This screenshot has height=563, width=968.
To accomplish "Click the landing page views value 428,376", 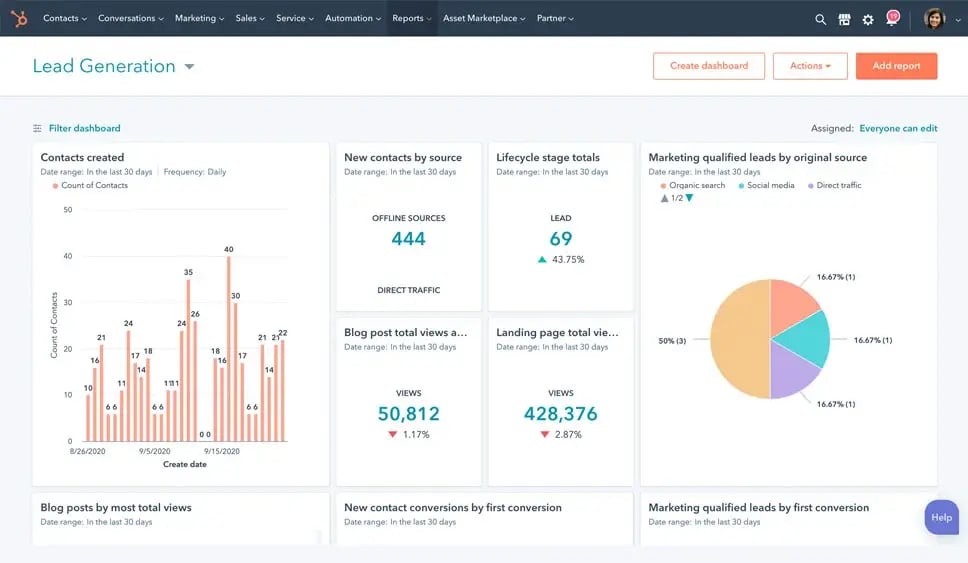I will [x=561, y=414].
